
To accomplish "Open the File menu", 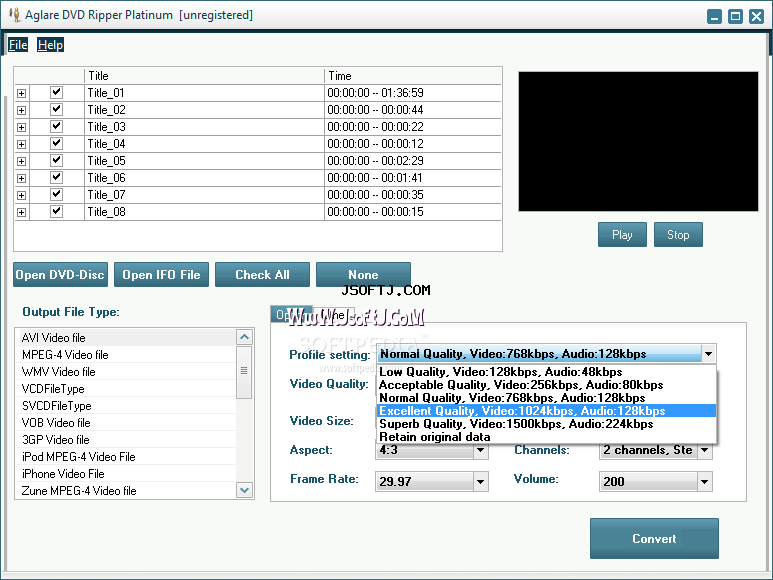I will pos(18,45).
